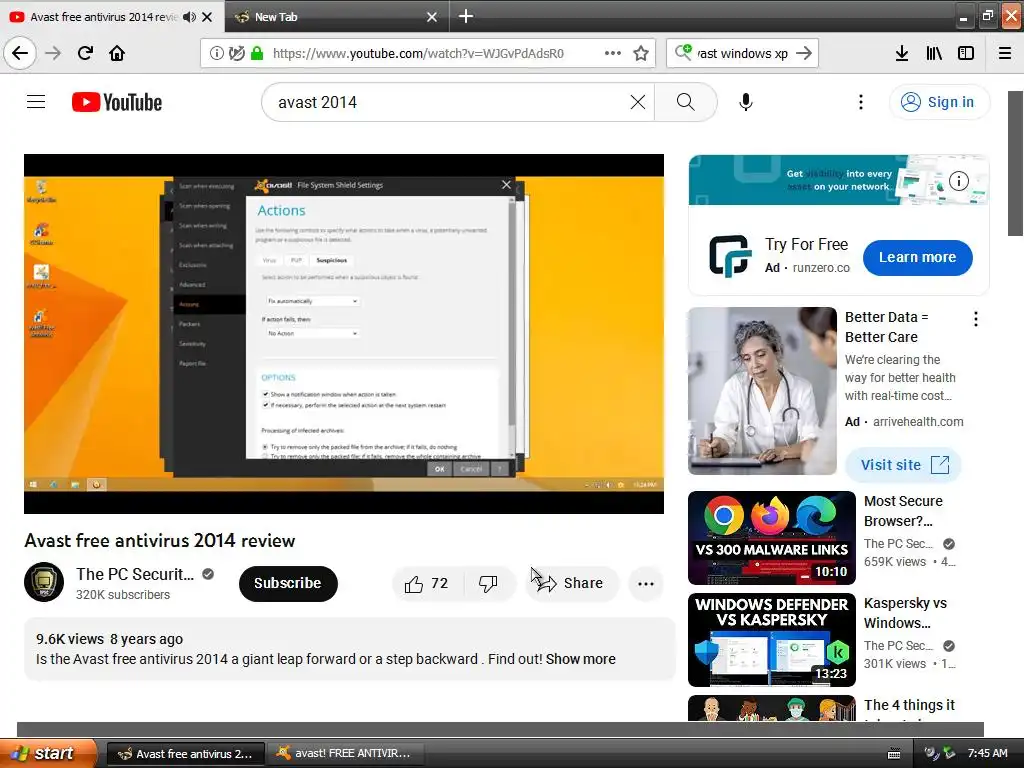Image resolution: width=1024 pixels, height=768 pixels.
Task: Open YouTube settings three-dot menu
Action: [x=861, y=102]
